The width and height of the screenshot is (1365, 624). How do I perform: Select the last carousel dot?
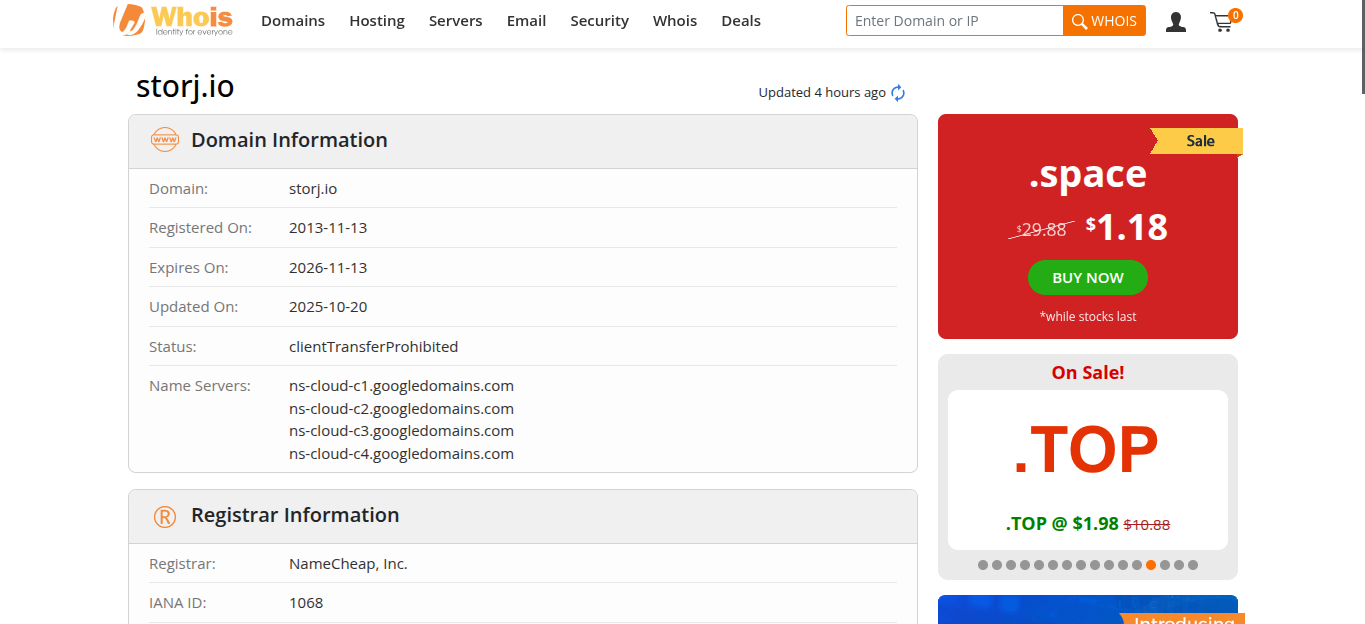1193,565
